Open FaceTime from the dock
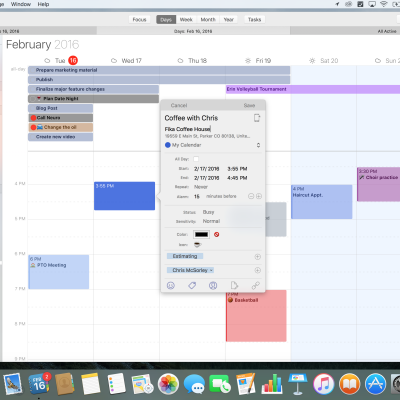 [x=220, y=384]
